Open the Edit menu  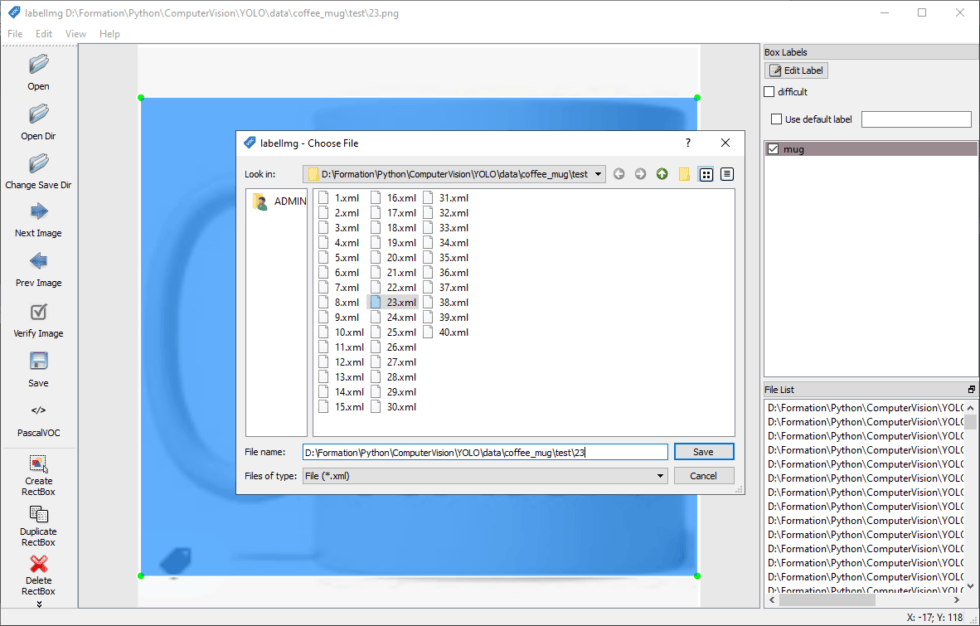44,34
